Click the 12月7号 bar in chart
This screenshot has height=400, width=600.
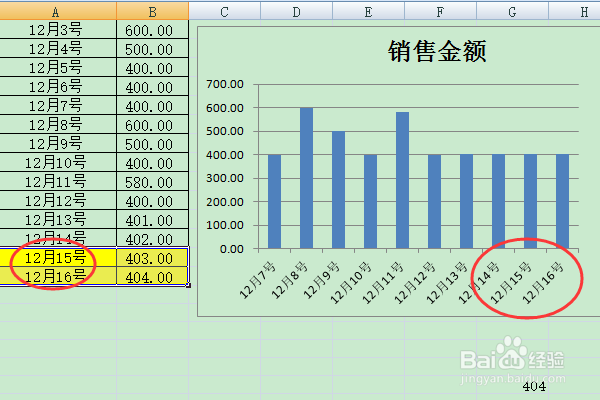pyautogui.click(x=274, y=202)
